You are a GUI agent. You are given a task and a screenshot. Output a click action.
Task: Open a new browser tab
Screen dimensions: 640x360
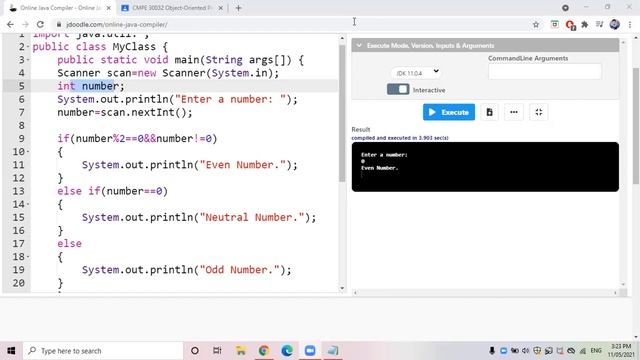[x=239, y=8]
